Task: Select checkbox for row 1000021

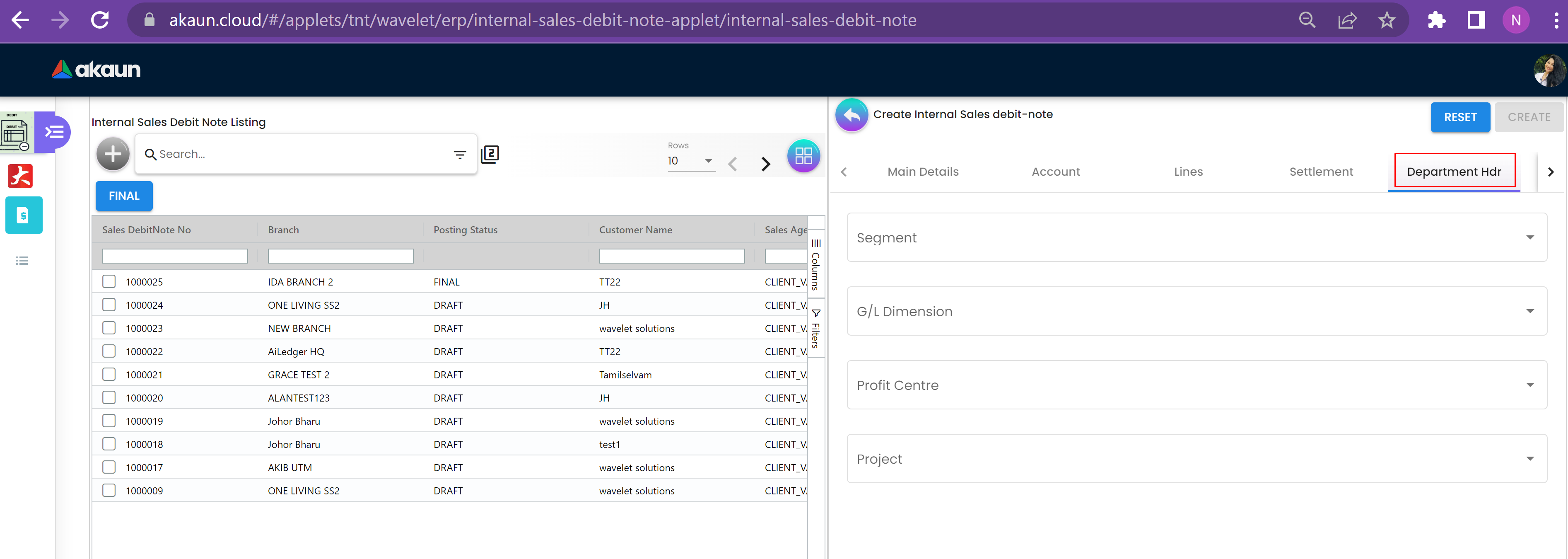Action: (x=109, y=375)
